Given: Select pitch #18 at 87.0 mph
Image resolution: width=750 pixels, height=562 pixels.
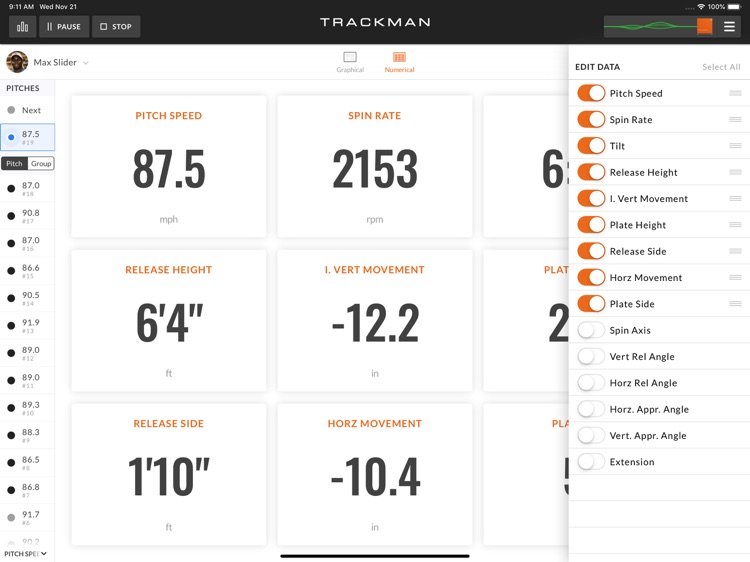Looking at the screenshot, I should [x=27, y=188].
